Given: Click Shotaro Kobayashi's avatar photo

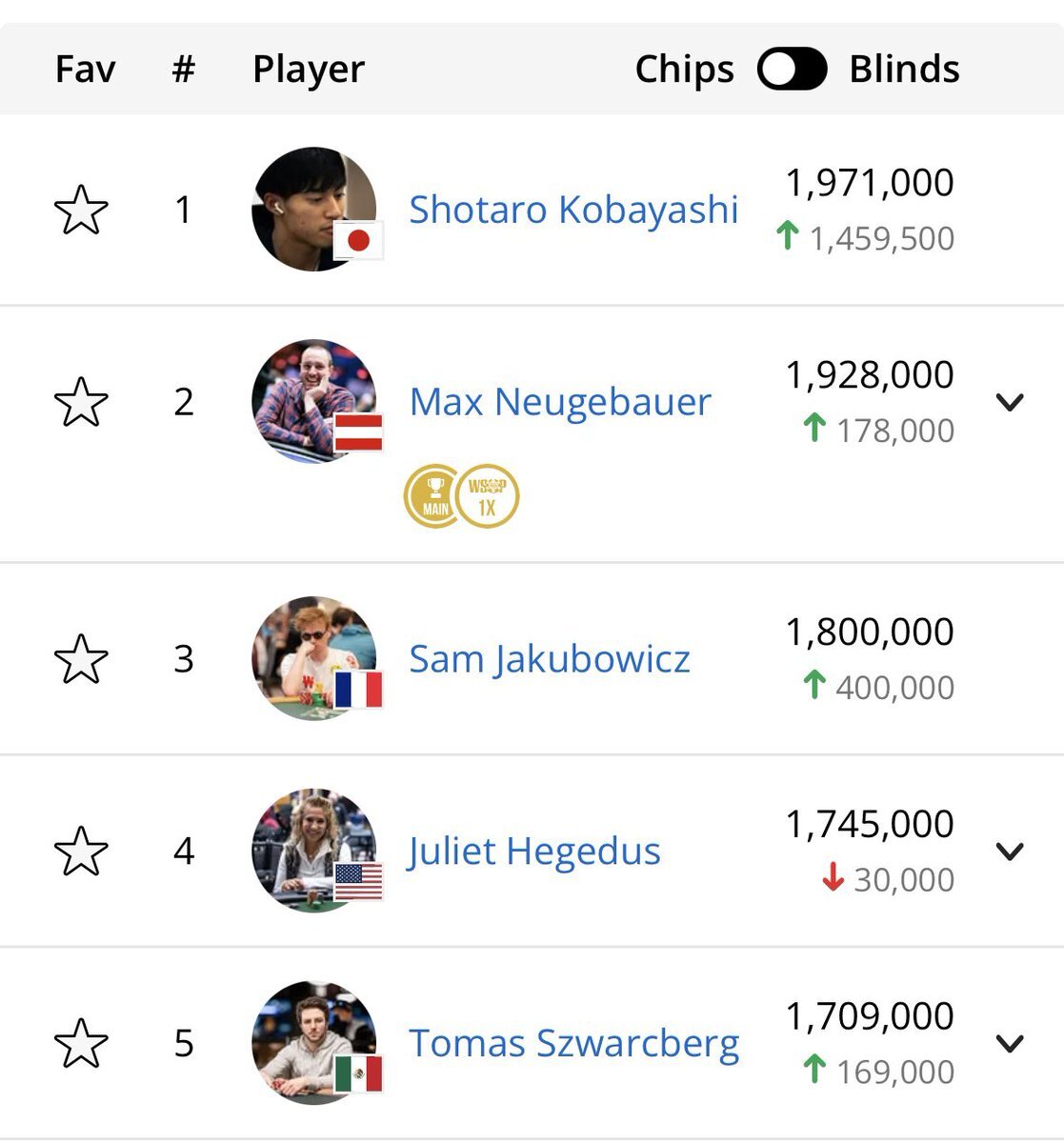Looking at the screenshot, I should pos(313,209).
